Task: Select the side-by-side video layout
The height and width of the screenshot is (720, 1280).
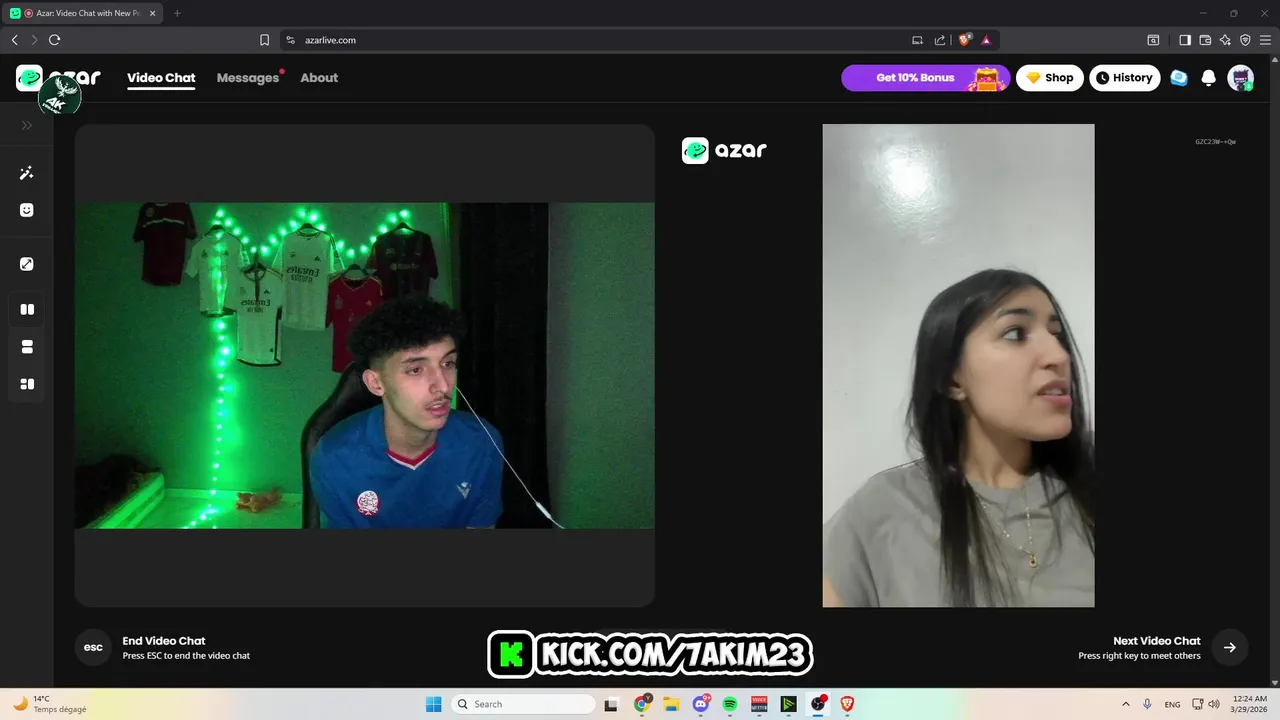Action: (x=27, y=309)
